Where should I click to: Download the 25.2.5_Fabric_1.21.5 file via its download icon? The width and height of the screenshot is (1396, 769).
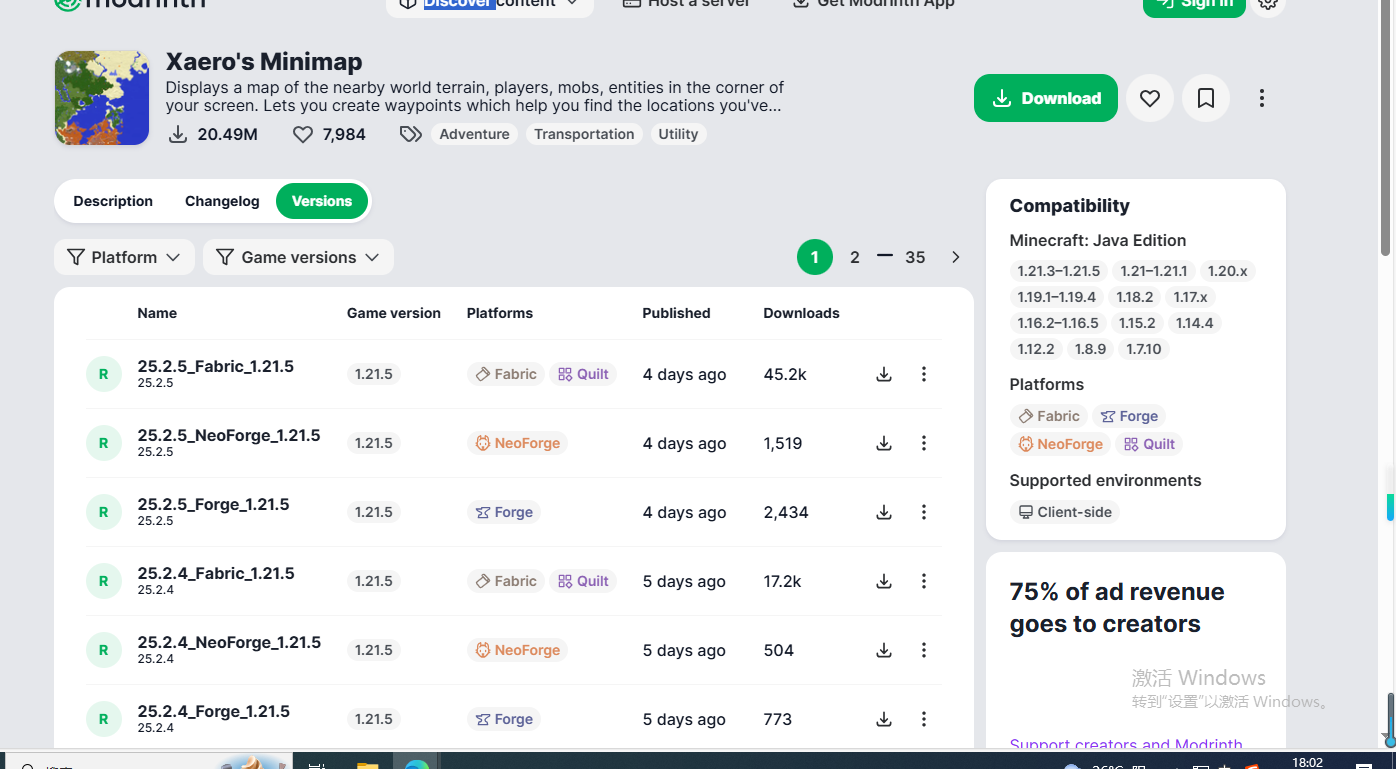click(884, 374)
